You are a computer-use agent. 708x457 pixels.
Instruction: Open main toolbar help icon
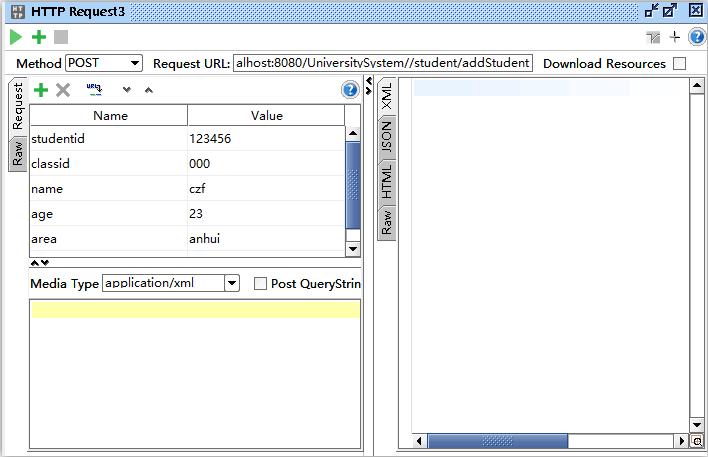coord(697,37)
